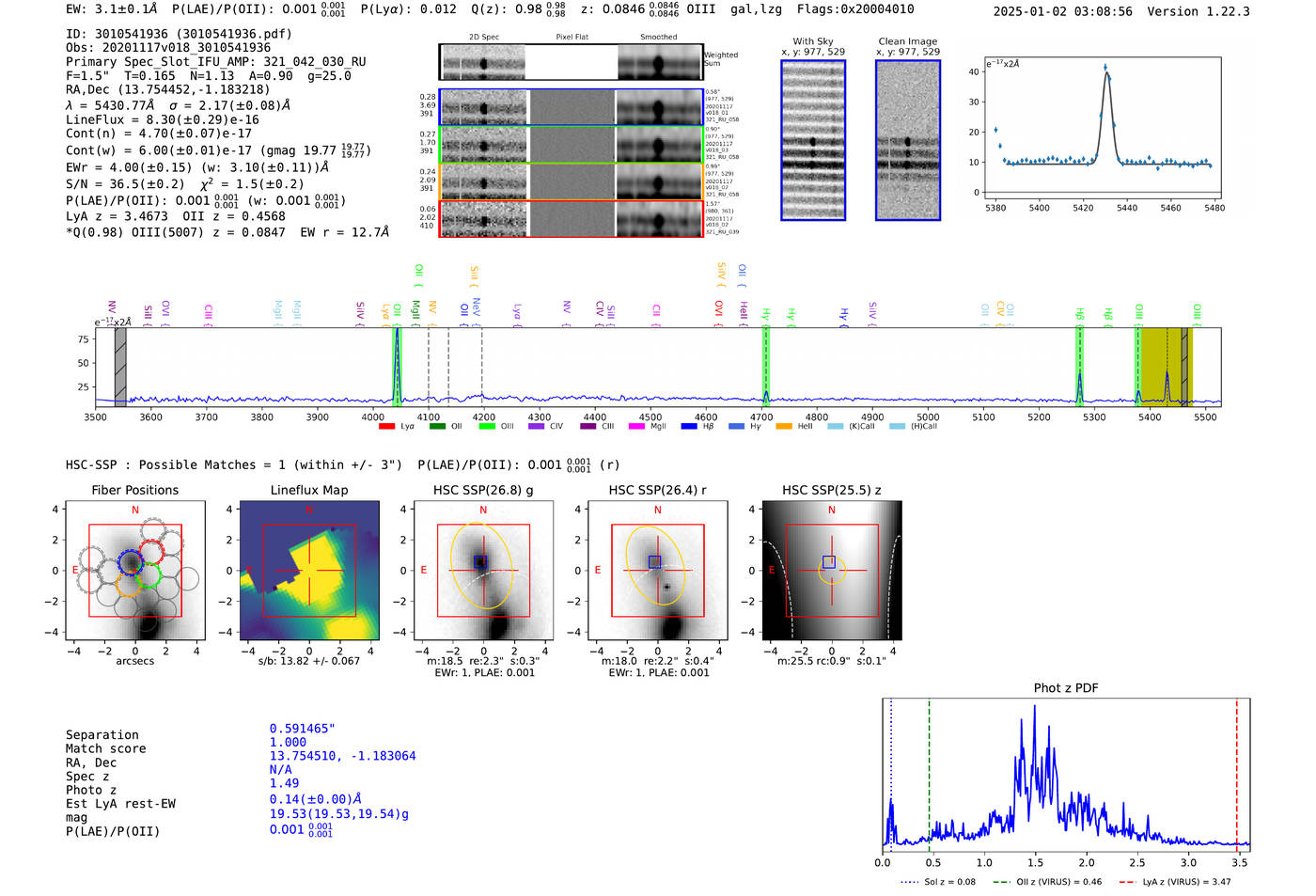Click the hatched gray band near 3550 Å
Screen dimensions: 1316x896
tap(120, 367)
